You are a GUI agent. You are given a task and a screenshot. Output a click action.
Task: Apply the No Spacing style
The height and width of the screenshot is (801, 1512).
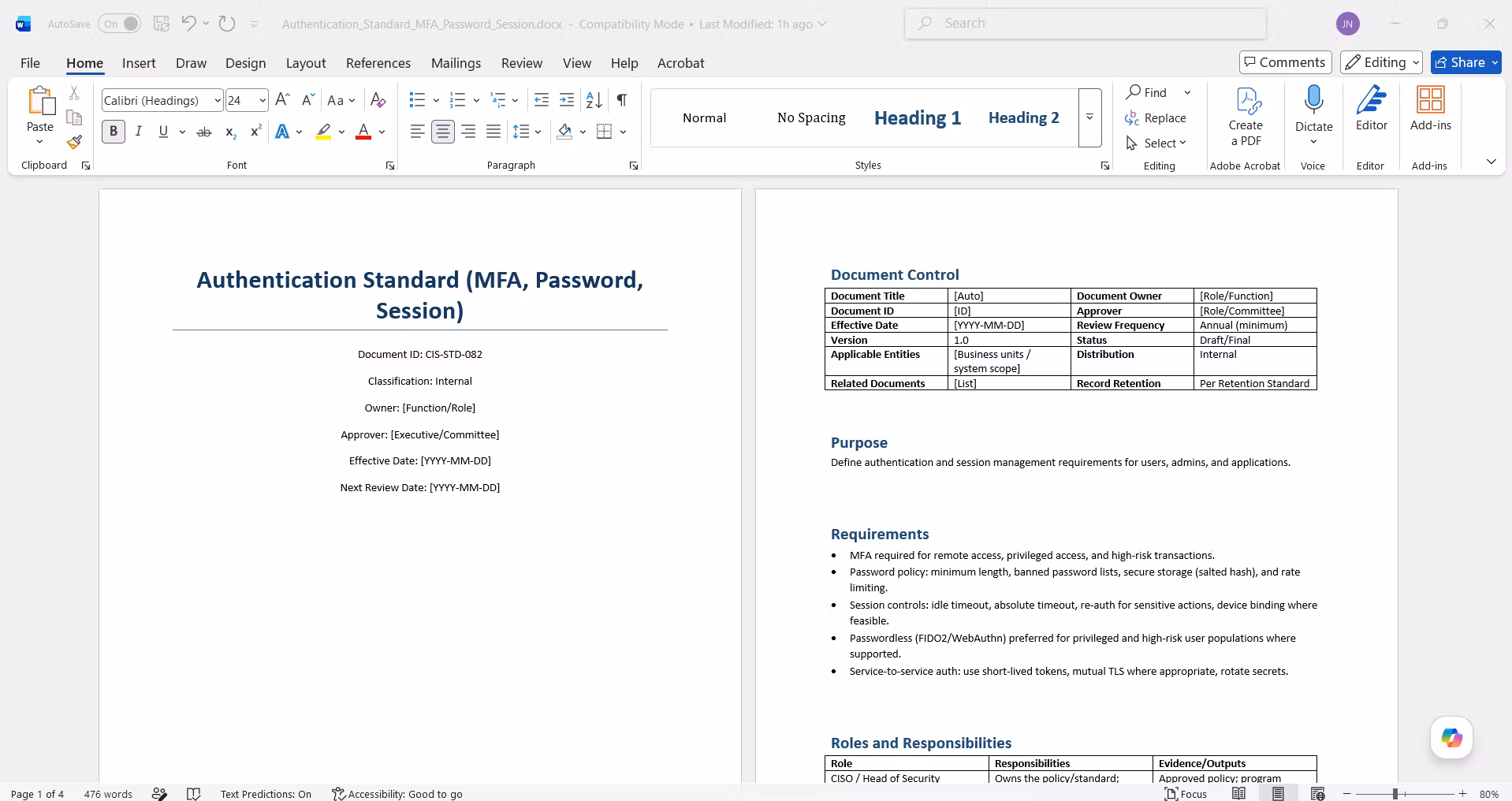coord(811,117)
